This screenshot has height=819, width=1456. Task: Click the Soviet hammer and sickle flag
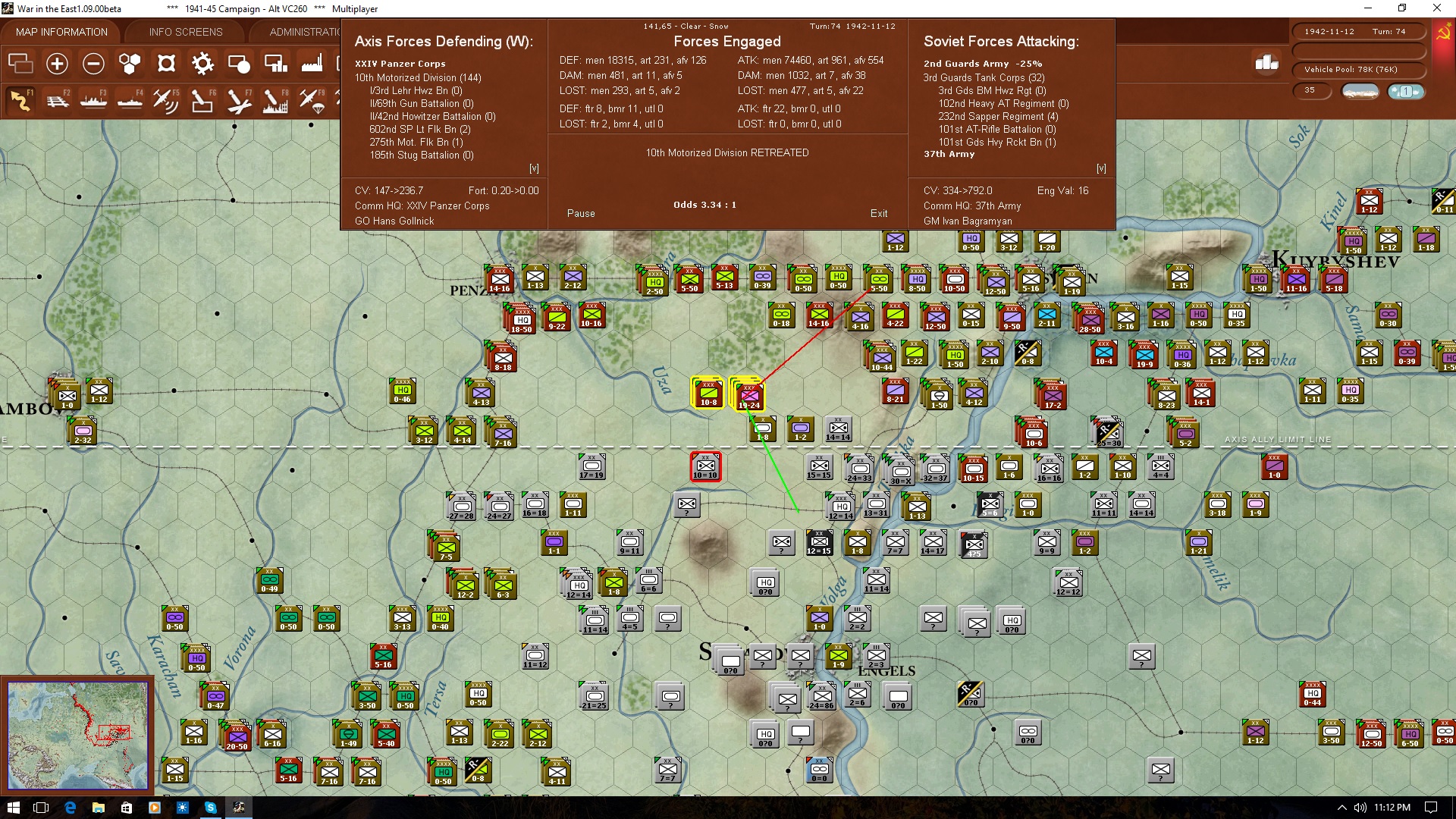[1443, 33]
